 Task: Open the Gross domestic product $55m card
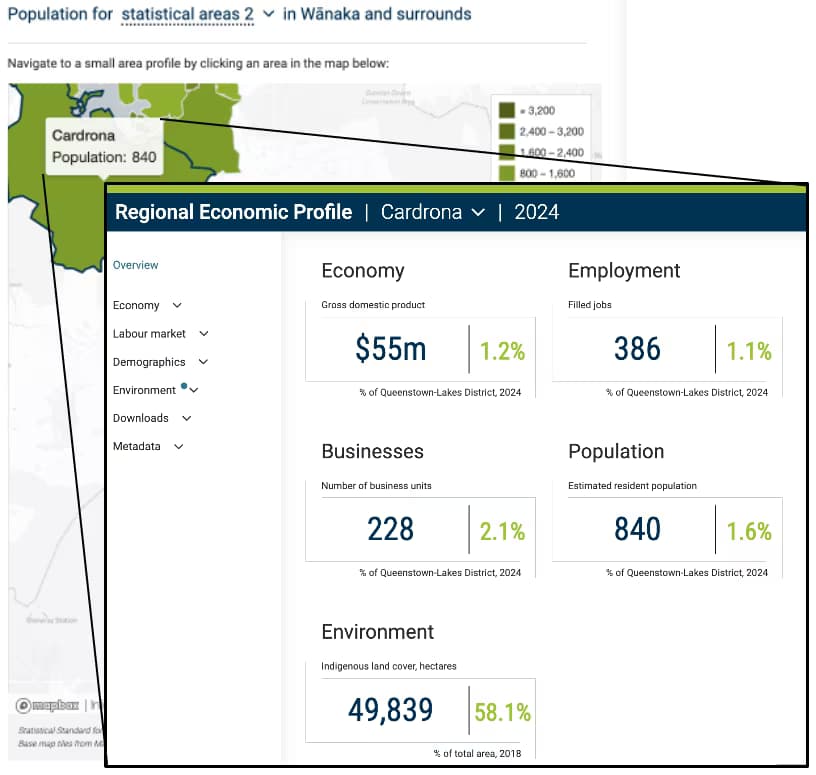(x=420, y=349)
